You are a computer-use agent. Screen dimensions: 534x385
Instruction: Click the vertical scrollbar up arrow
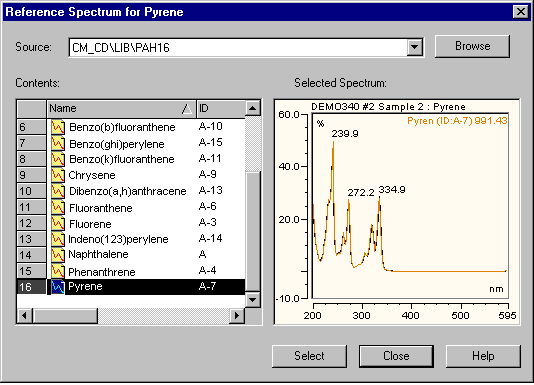coord(253,109)
